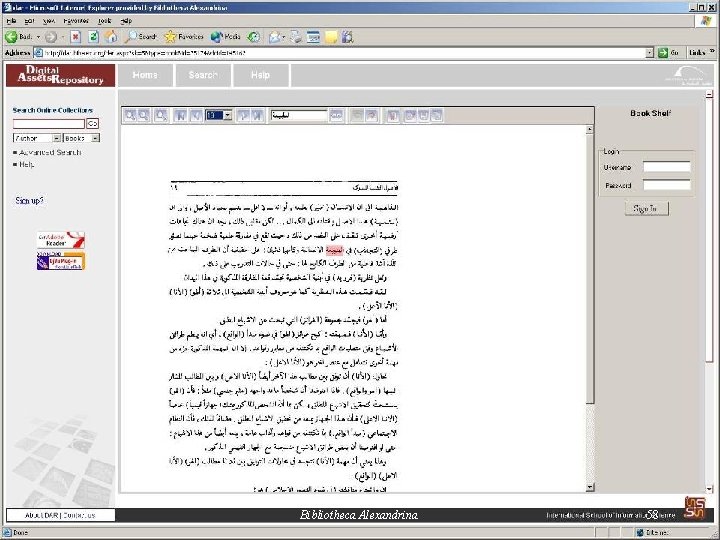Follow the Advanced Search link
The width and height of the screenshot is (720, 540).
coord(50,152)
